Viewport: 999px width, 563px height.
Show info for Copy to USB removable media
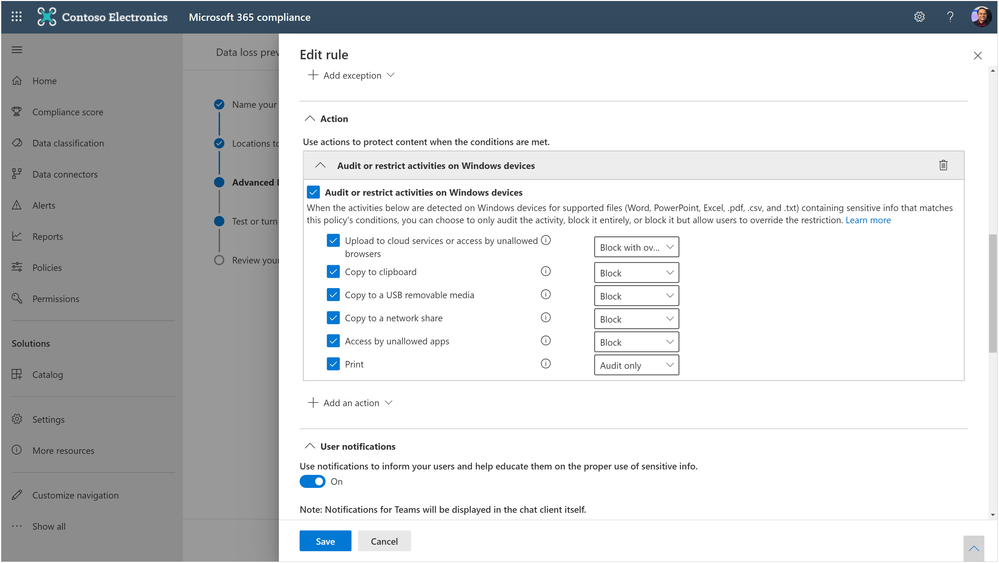click(x=546, y=294)
